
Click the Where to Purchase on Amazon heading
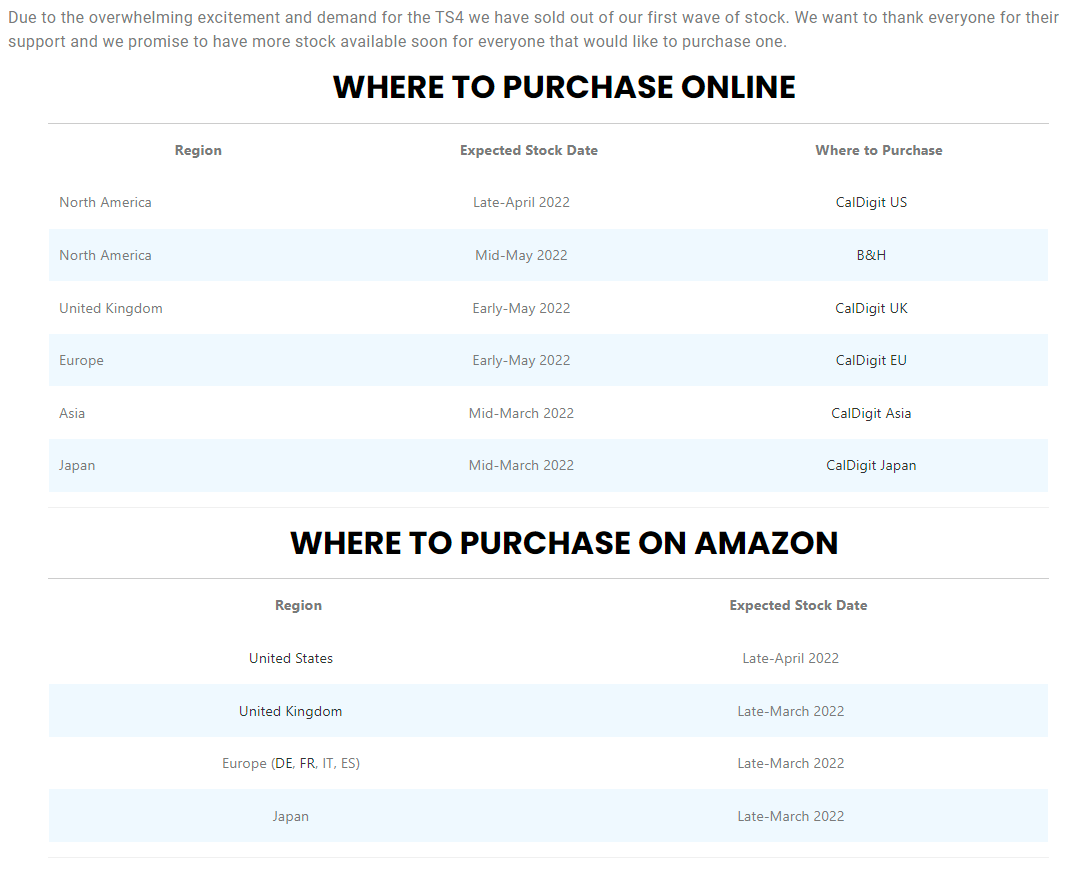click(x=563, y=543)
